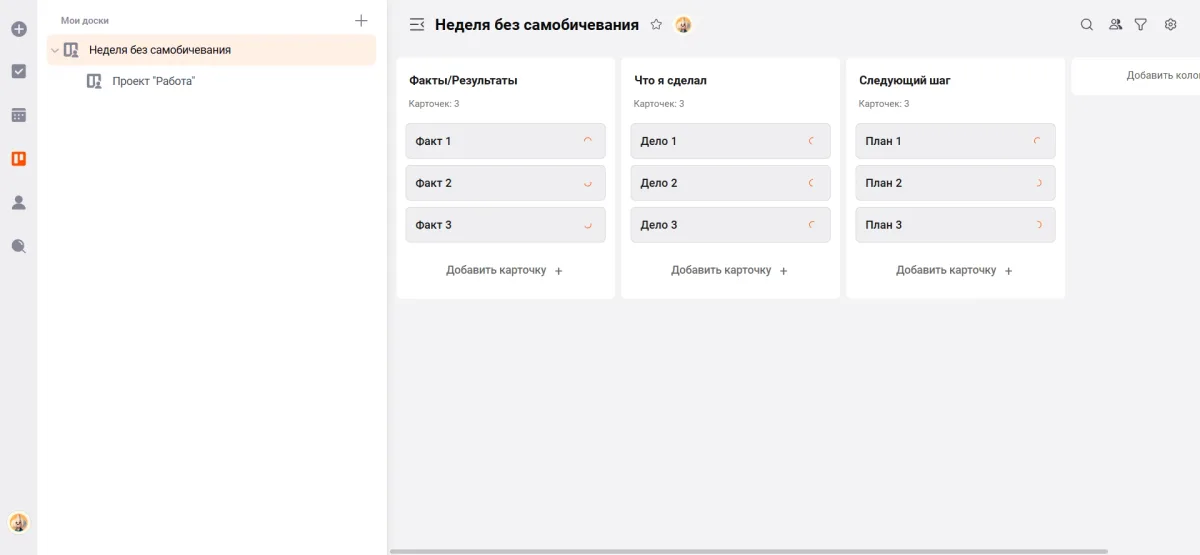Open the calendar icon in sidebar
The width and height of the screenshot is (1200, 555).
point(18,115)
